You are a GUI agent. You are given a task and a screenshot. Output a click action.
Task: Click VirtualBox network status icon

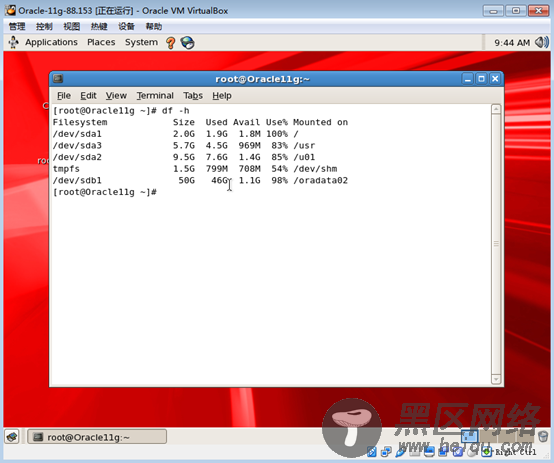pyautogui.click(x=386, y=451)
